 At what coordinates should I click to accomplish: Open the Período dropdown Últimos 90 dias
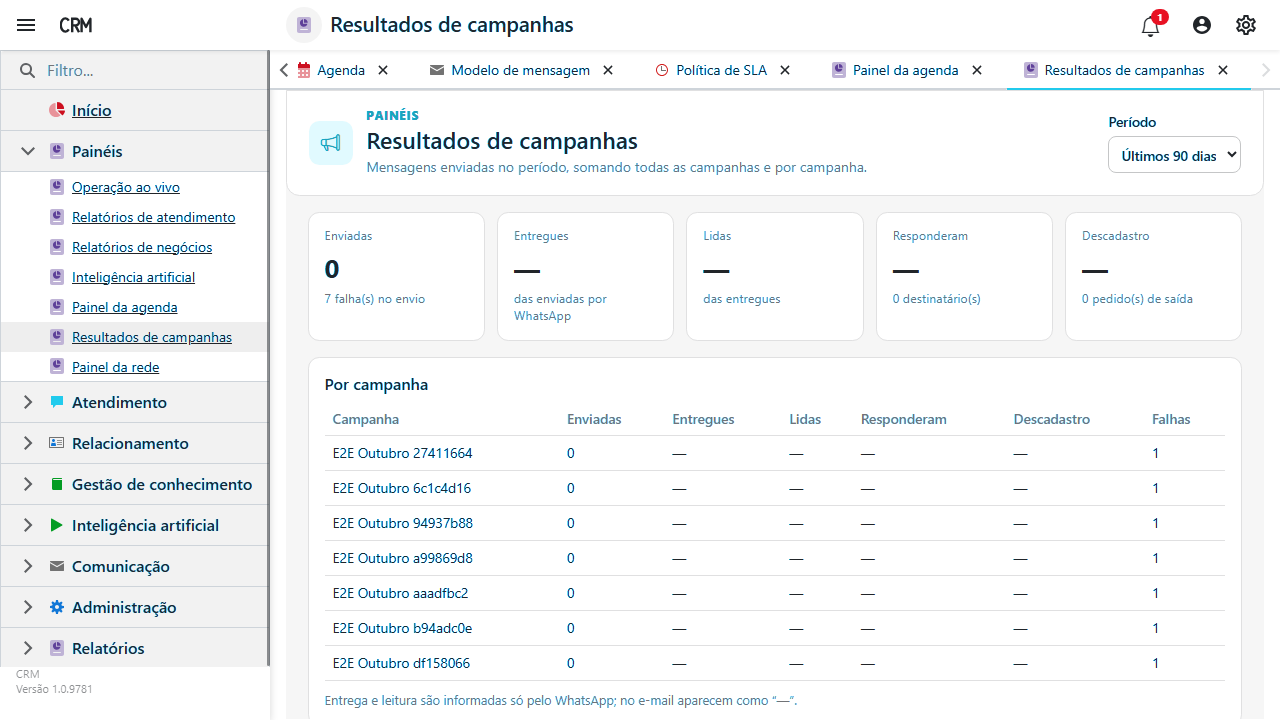pyautogui.click(x=1174, y=155)
